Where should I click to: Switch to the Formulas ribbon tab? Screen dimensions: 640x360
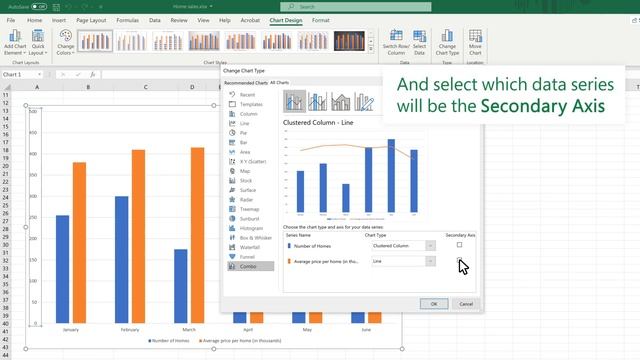pos(127,20)
